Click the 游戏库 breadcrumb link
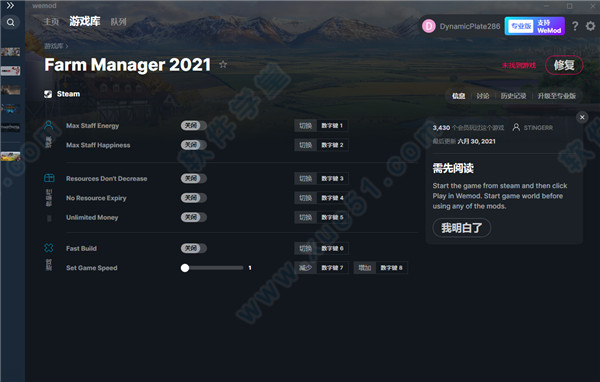 (x=54, y=46)
